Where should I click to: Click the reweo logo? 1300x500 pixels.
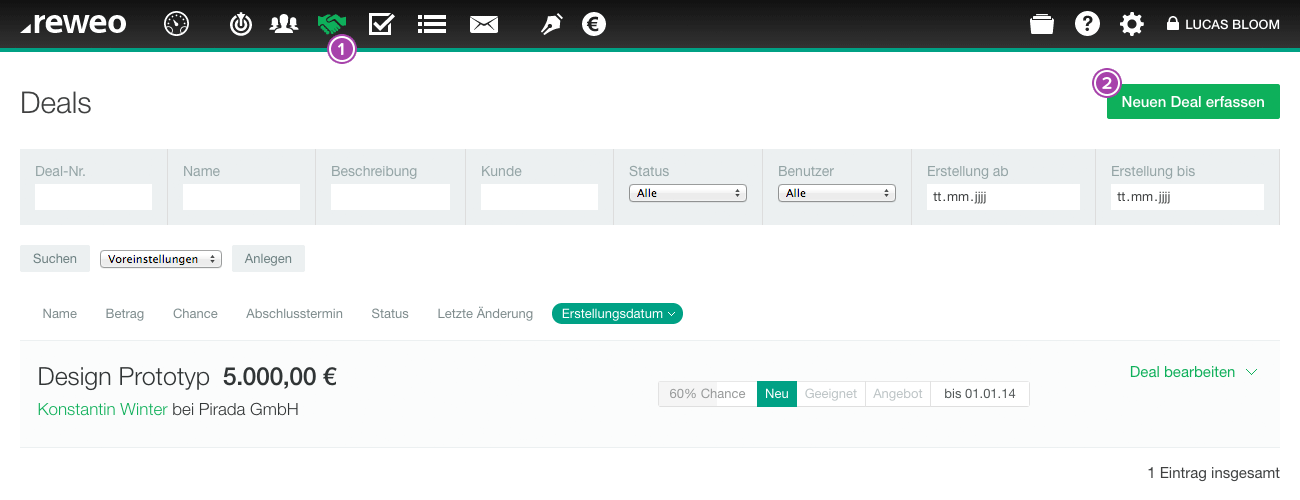click(x=74, y=24)
